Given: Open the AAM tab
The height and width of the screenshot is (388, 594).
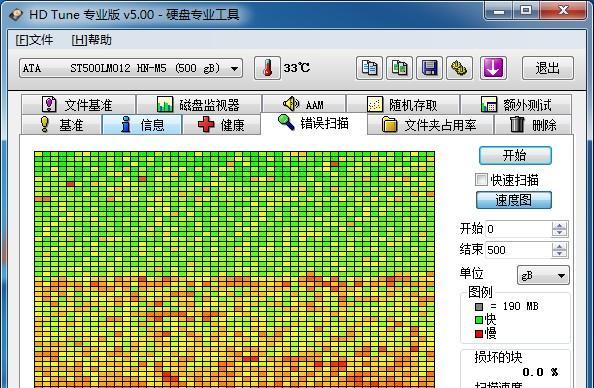Looking at the screenshot, I should point(304,105).
